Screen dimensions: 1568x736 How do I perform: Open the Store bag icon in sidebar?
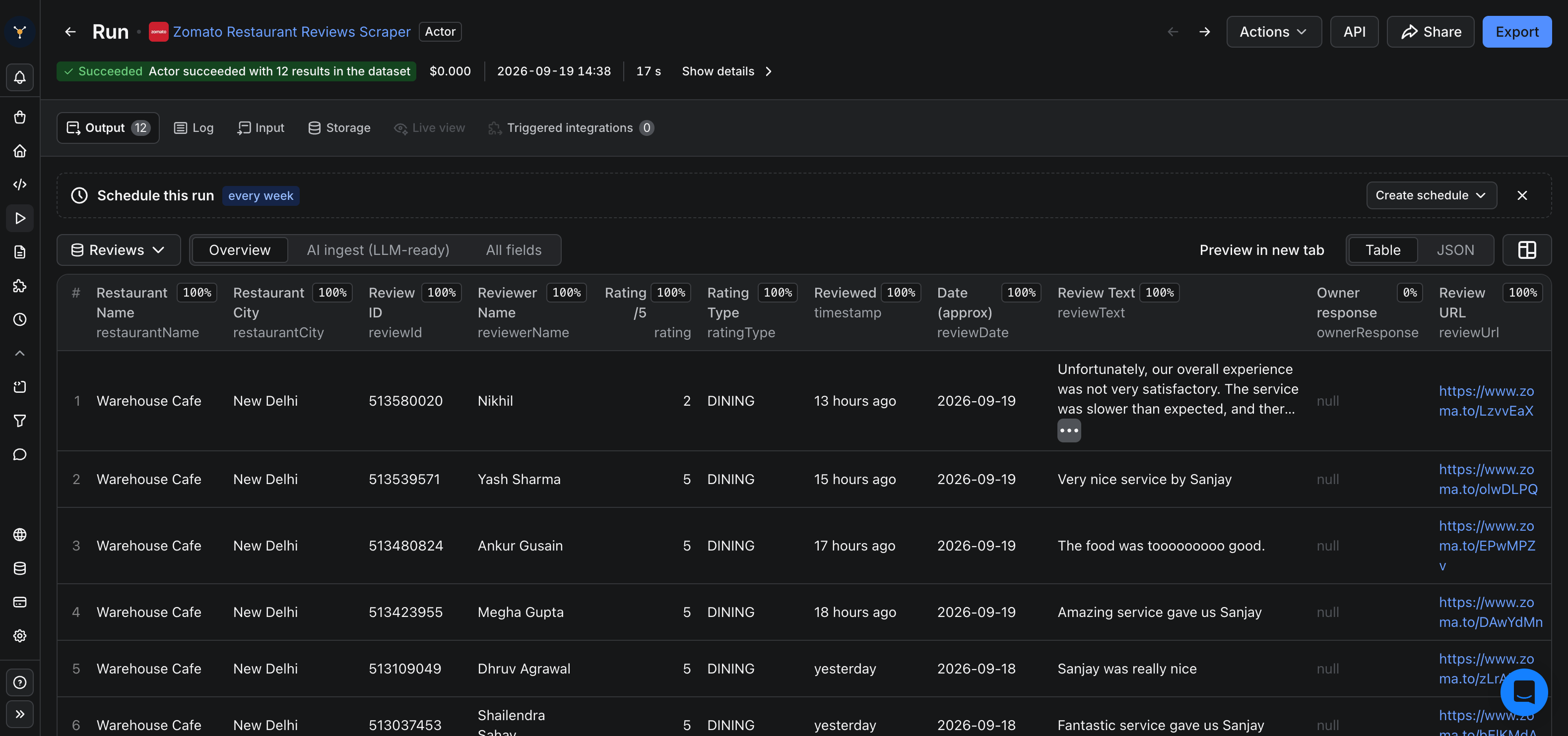point(19,118)
